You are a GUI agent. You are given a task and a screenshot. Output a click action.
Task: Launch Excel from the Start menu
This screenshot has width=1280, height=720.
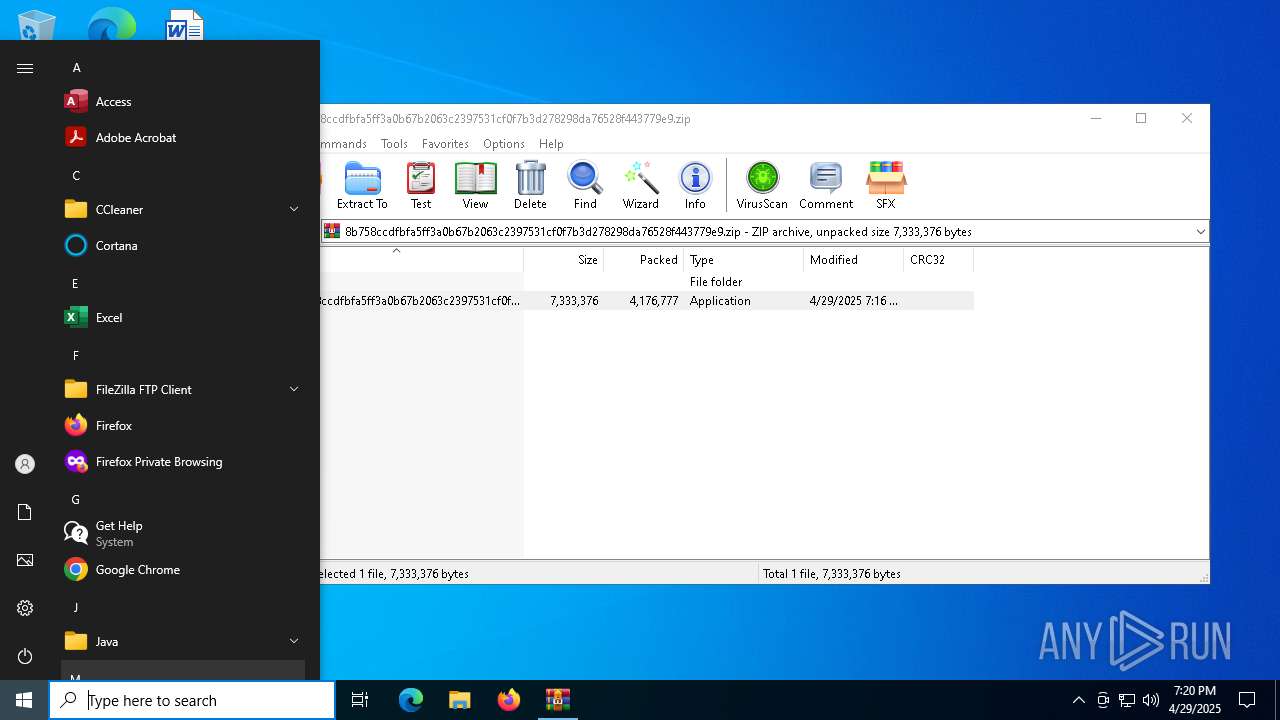tap(183, 318)
